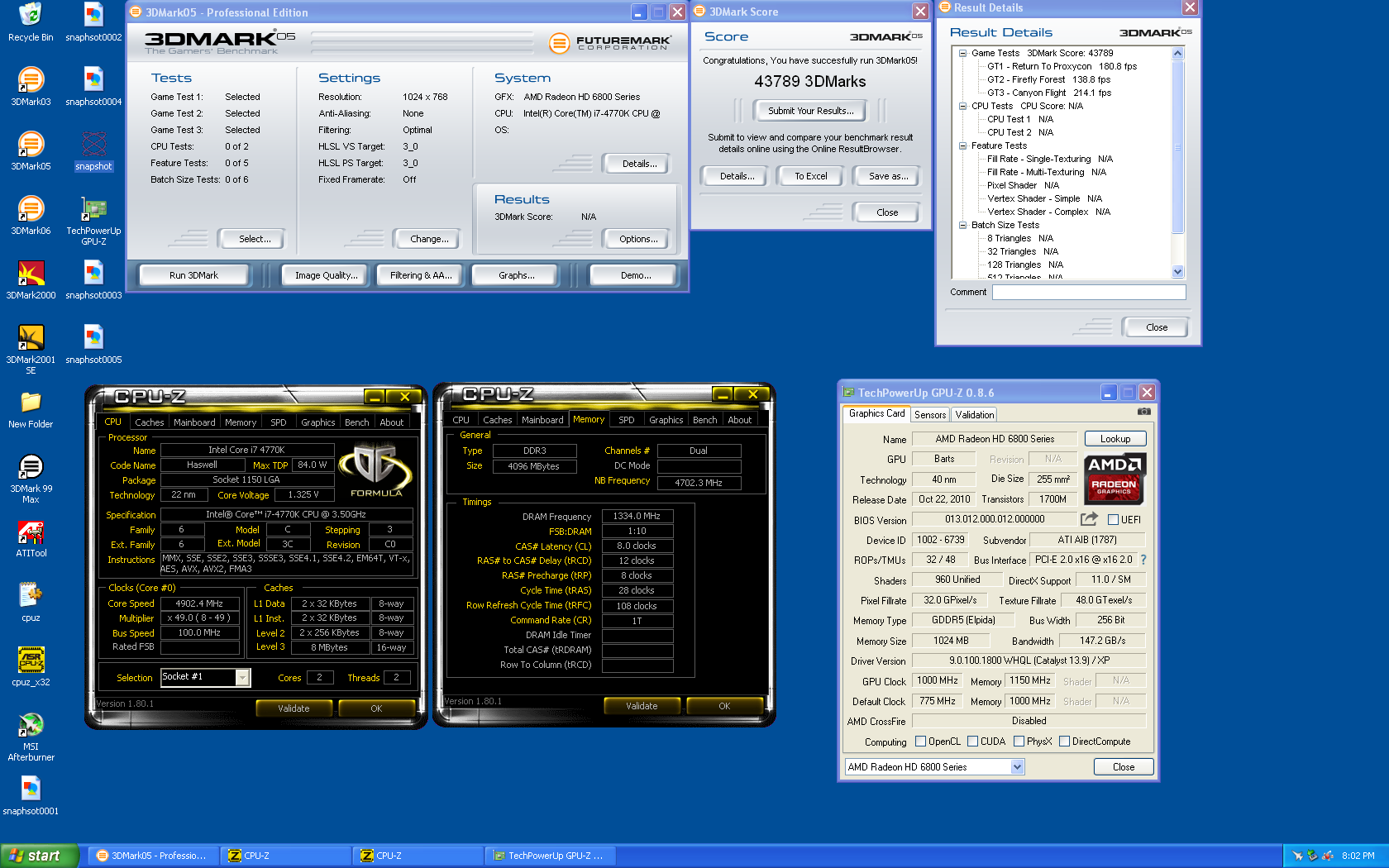Launch the ATITool desktop icon
Screen dimensions: 1389x868
(x=31, y=538)
